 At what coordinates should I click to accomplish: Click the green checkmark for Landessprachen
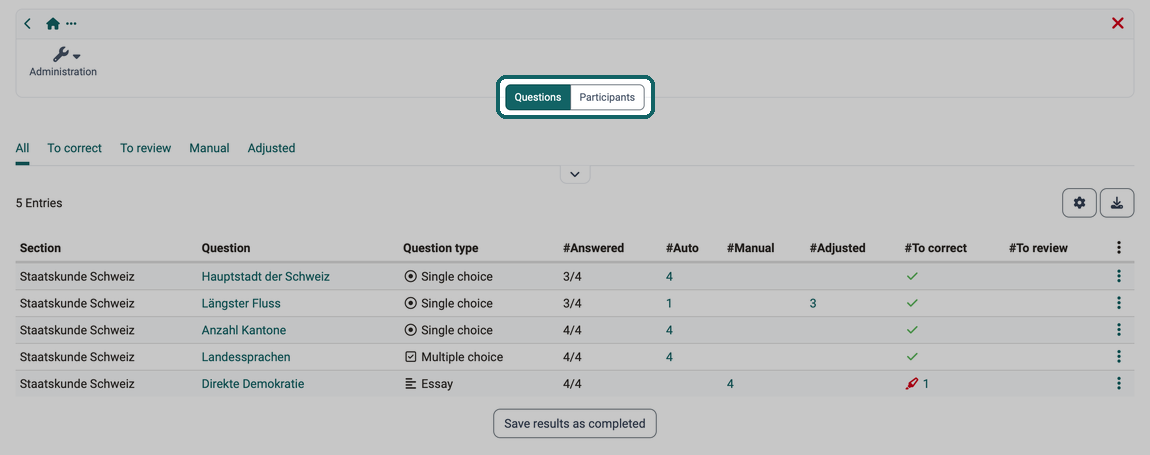[912, 357]
